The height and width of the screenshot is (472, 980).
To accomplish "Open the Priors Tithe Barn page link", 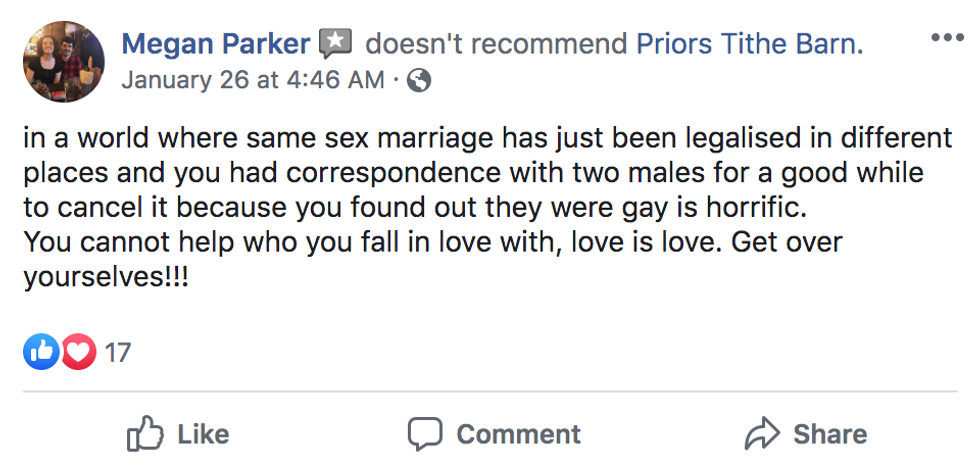I will pyautogui.click(x=749, y=44).
